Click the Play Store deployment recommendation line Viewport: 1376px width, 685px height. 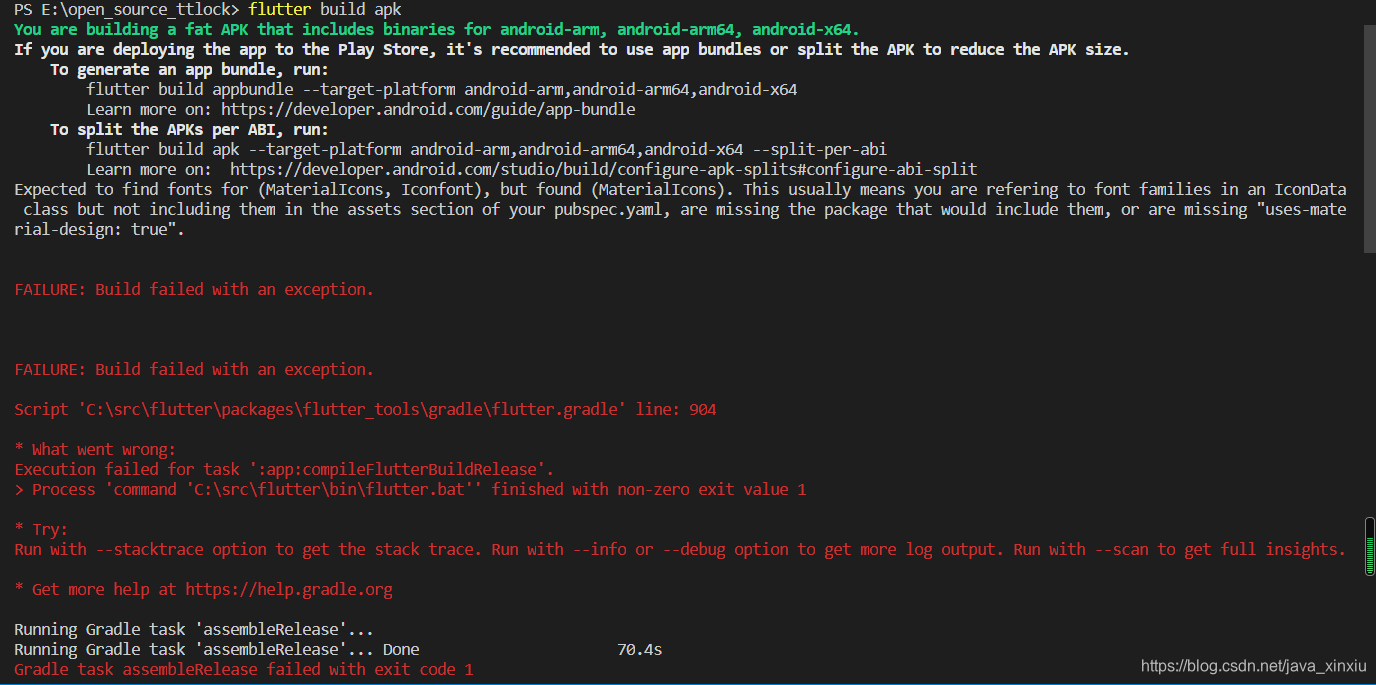pos(572,49)
